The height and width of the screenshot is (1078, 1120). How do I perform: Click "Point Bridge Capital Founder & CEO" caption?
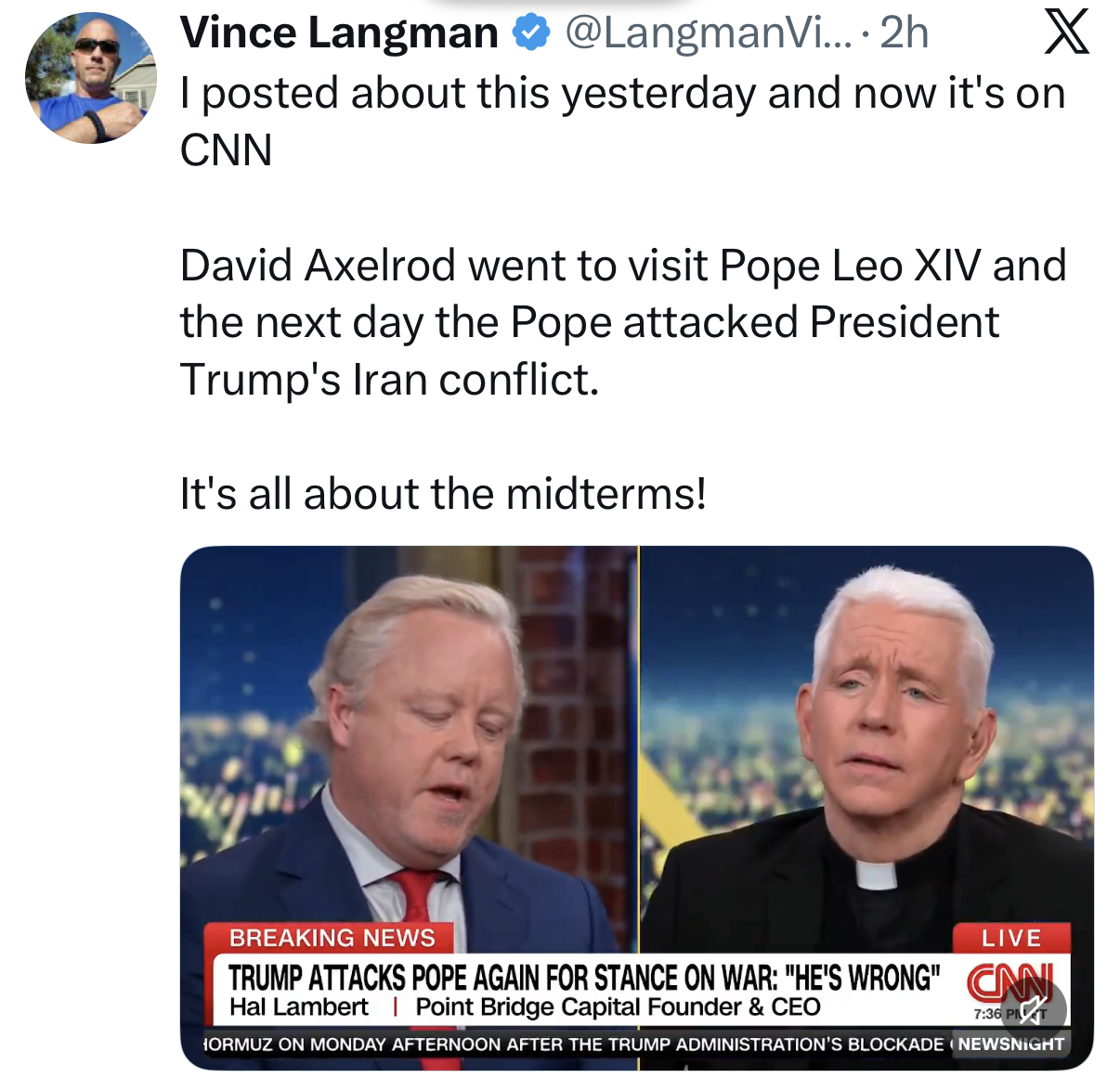click(x=618, y=1007)
